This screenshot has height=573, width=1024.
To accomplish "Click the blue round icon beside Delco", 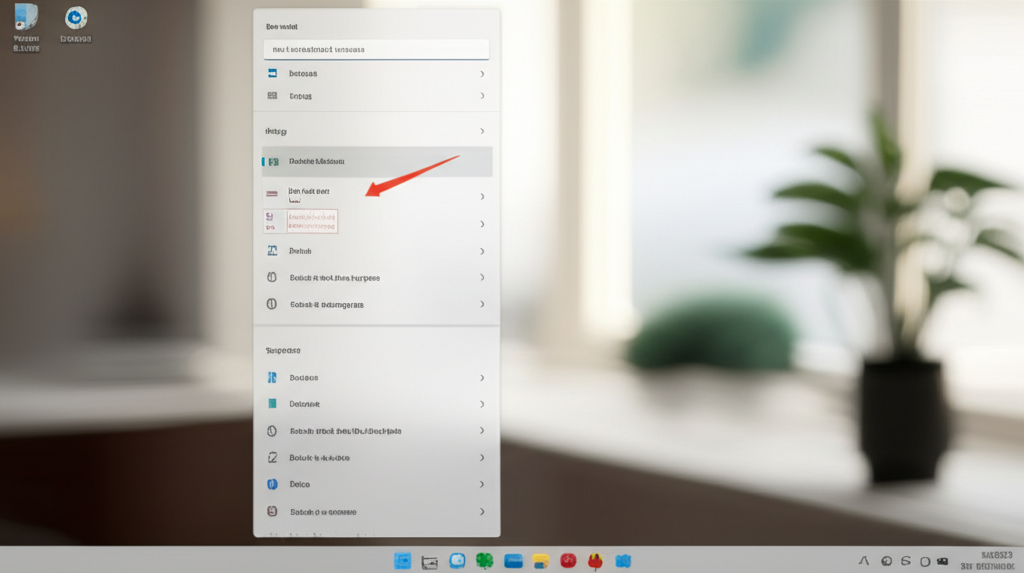I will coord(271,484).
